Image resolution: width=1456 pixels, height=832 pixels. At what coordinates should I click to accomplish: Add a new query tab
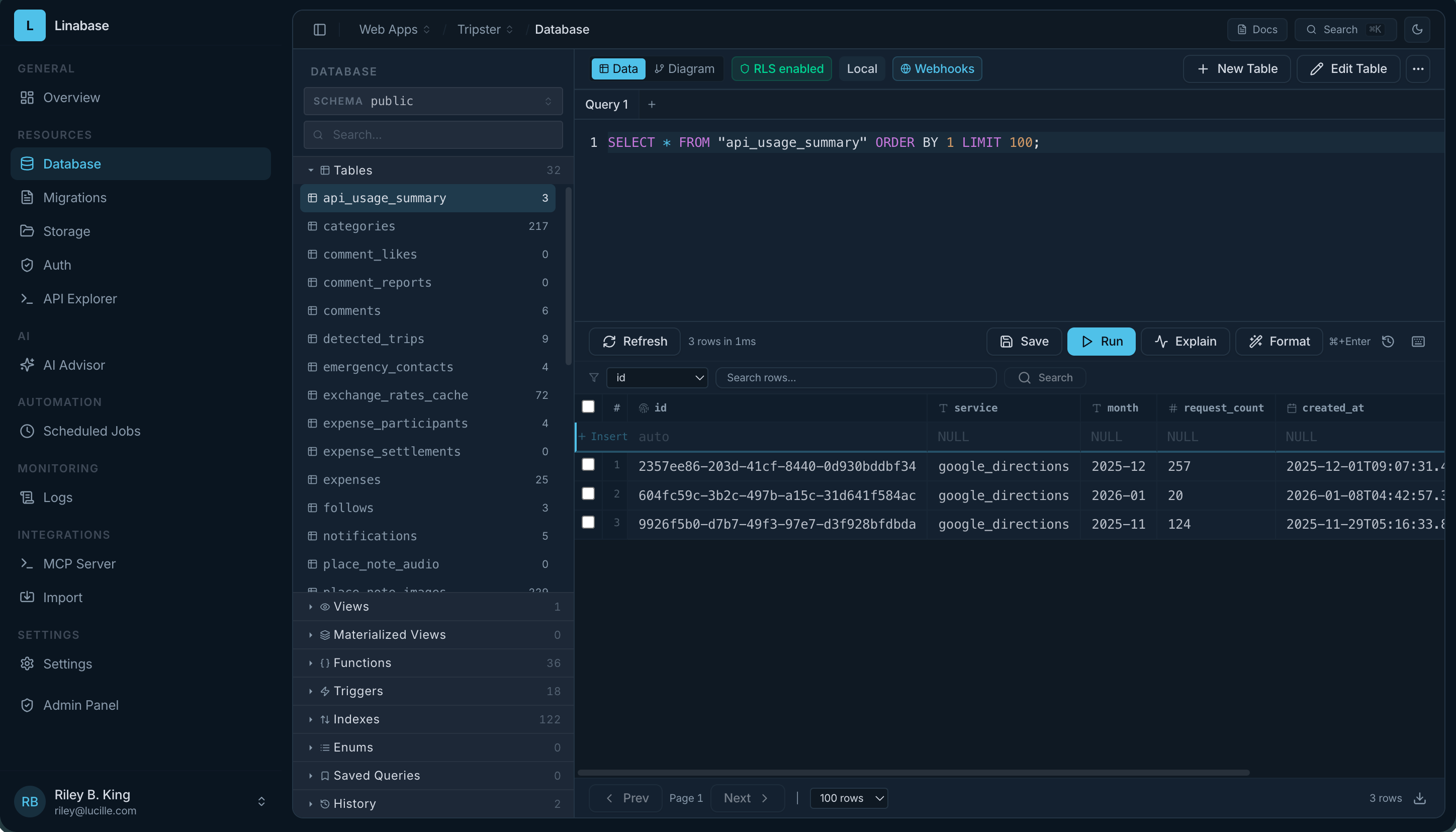pos(652,105)
